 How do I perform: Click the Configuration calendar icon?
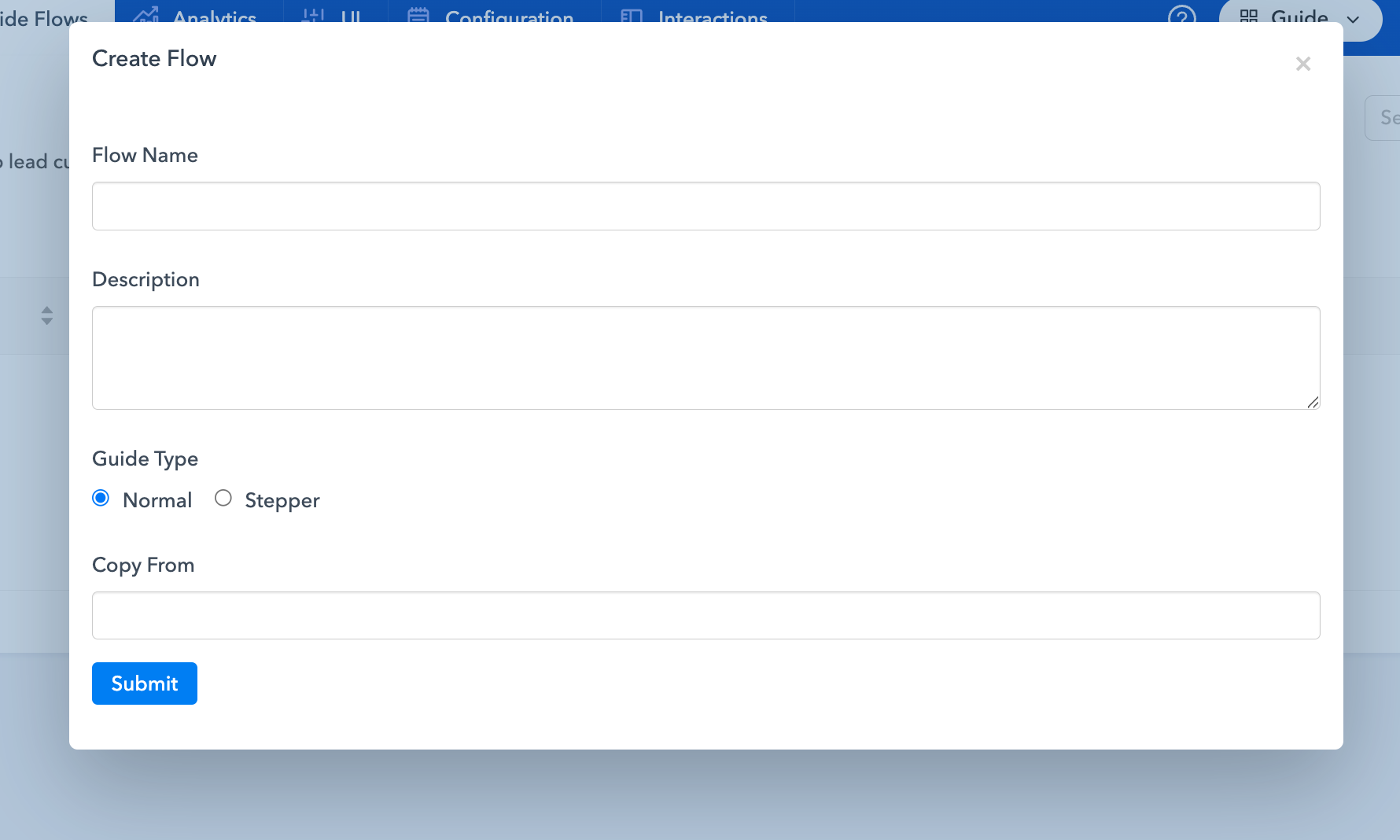(418, 15)
